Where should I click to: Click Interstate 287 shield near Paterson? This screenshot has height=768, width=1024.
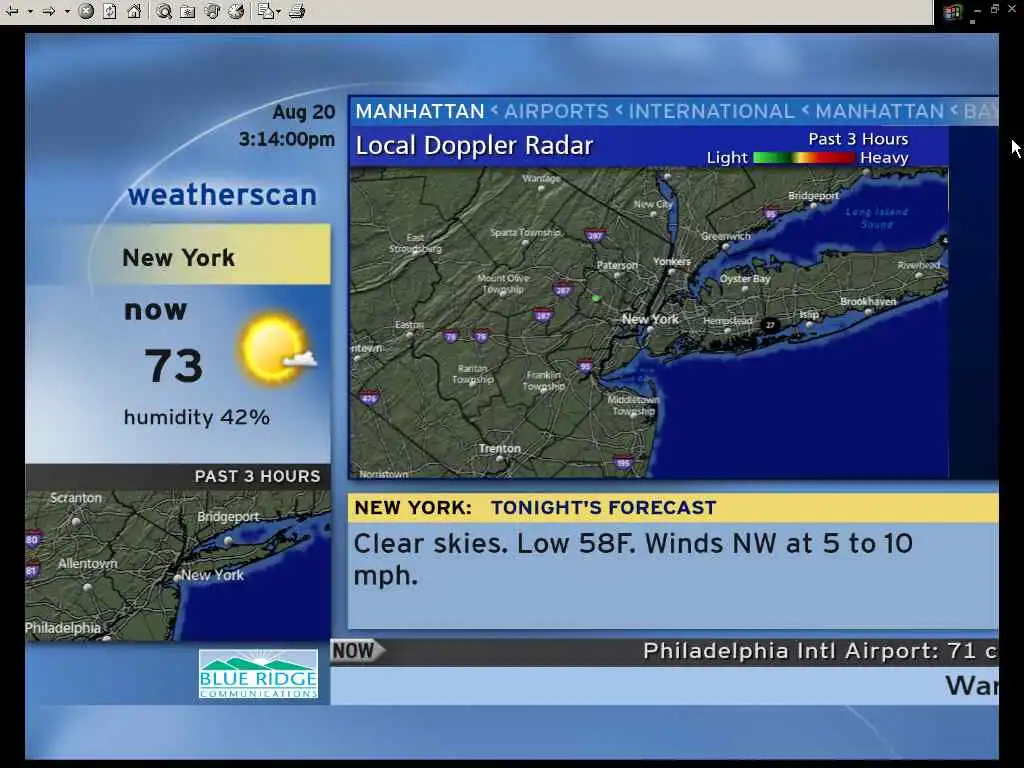tap(594, 235)
